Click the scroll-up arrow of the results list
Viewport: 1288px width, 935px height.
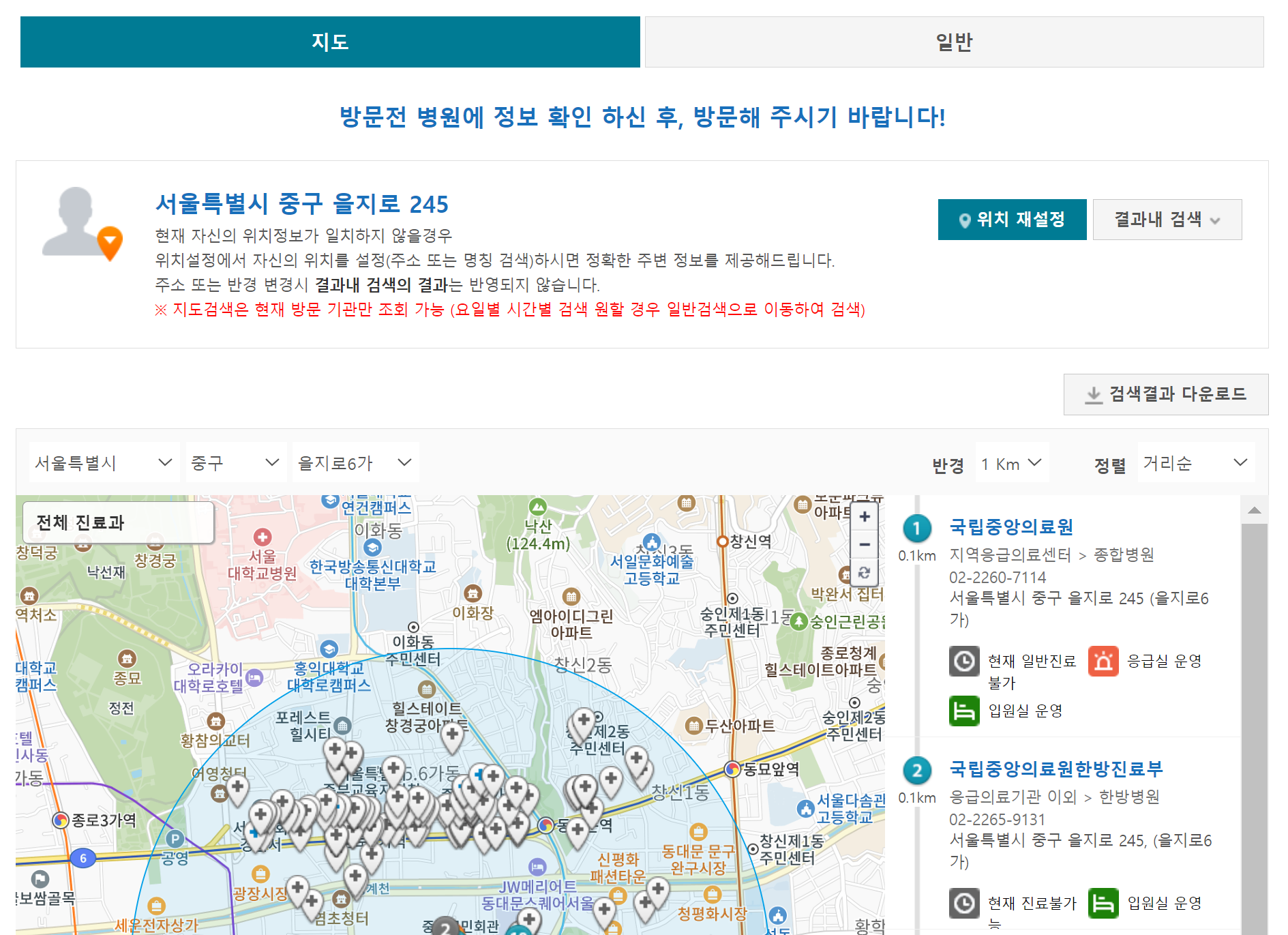(1254, 509)
